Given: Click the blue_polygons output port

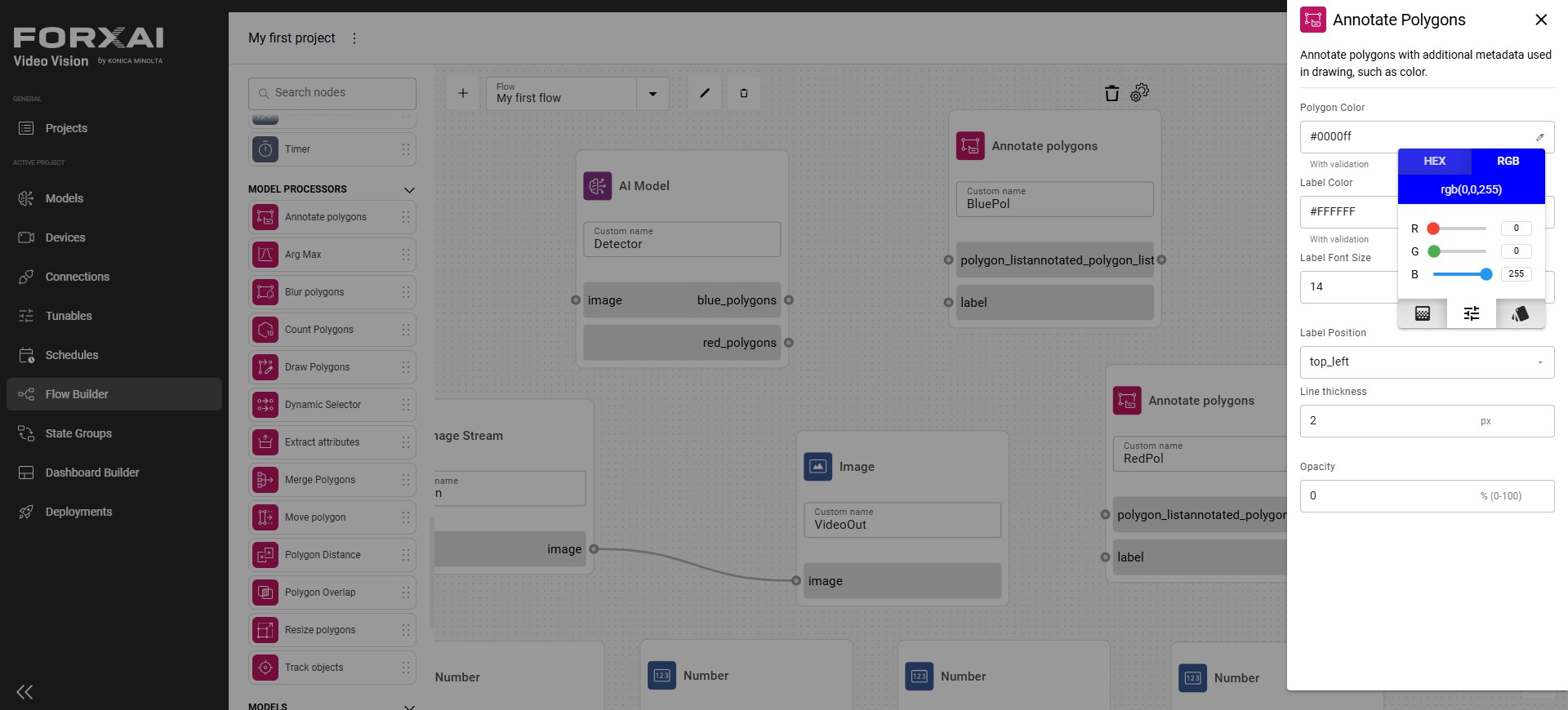Looking at the screenshot, I should coord(789,300).
